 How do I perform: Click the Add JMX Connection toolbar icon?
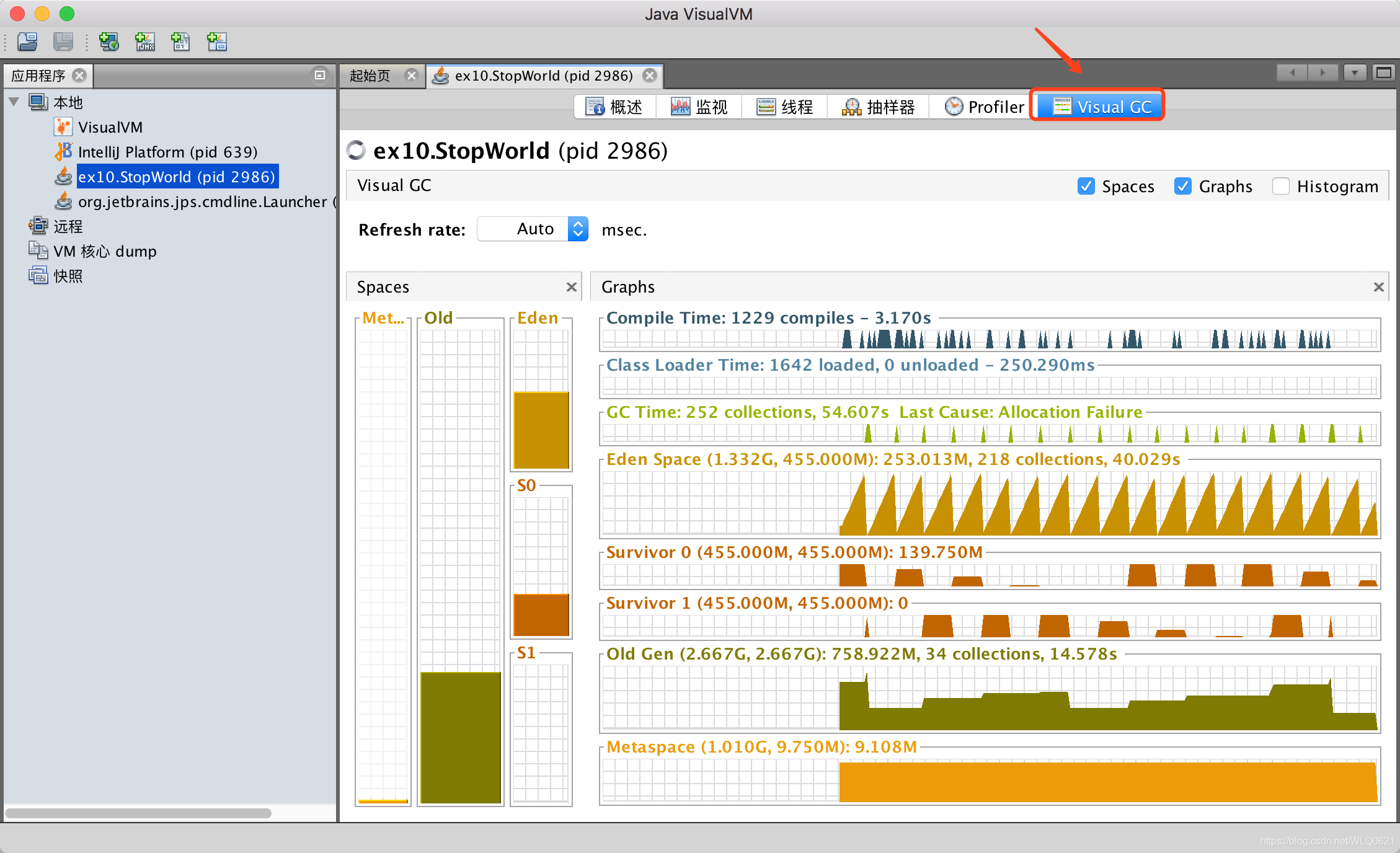pos(145,42)
